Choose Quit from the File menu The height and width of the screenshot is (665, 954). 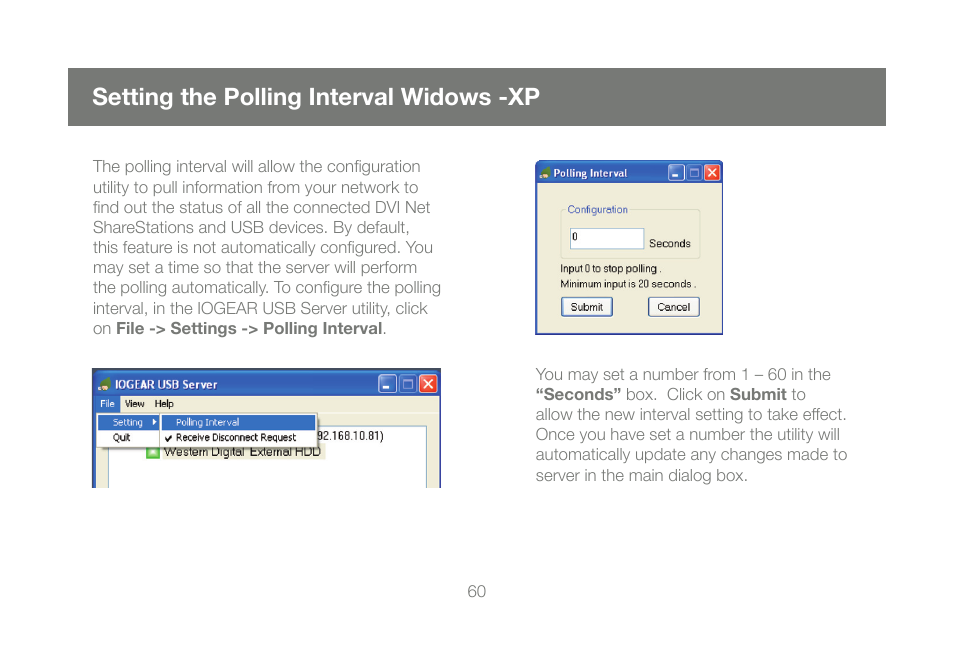pos(121,437)
